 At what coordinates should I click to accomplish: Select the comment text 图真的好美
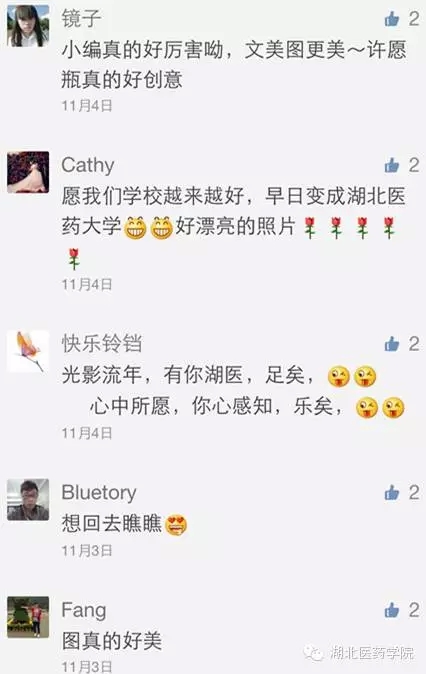click(x=112, y=641)
